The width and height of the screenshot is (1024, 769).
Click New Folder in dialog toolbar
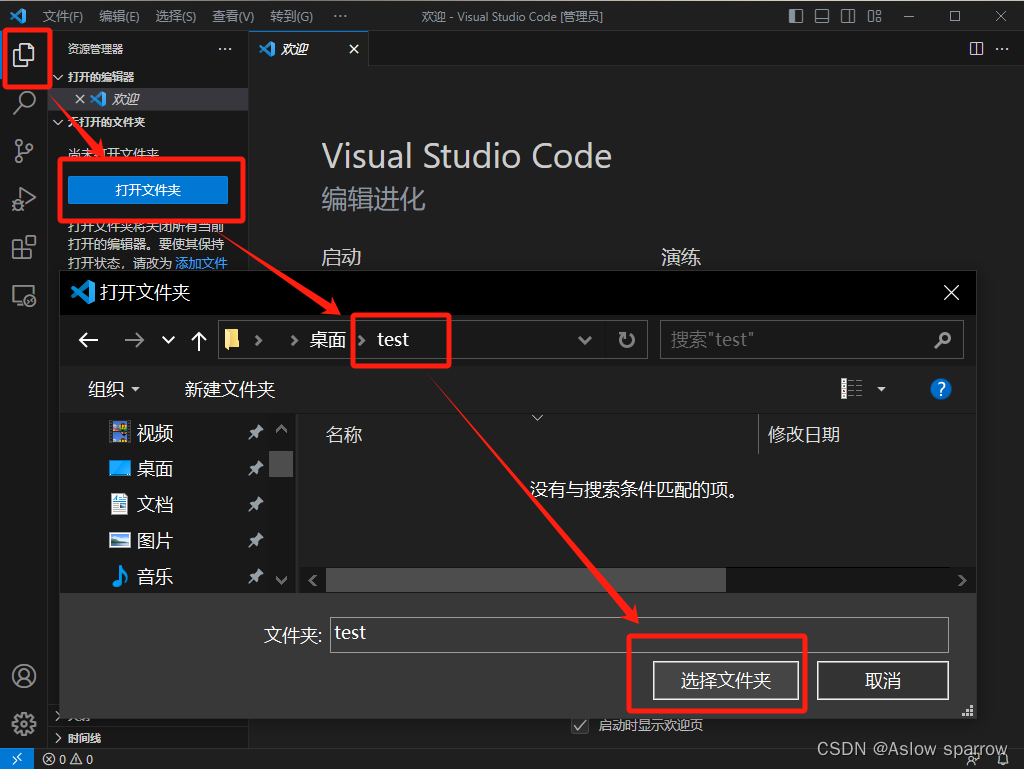[230, 389]
